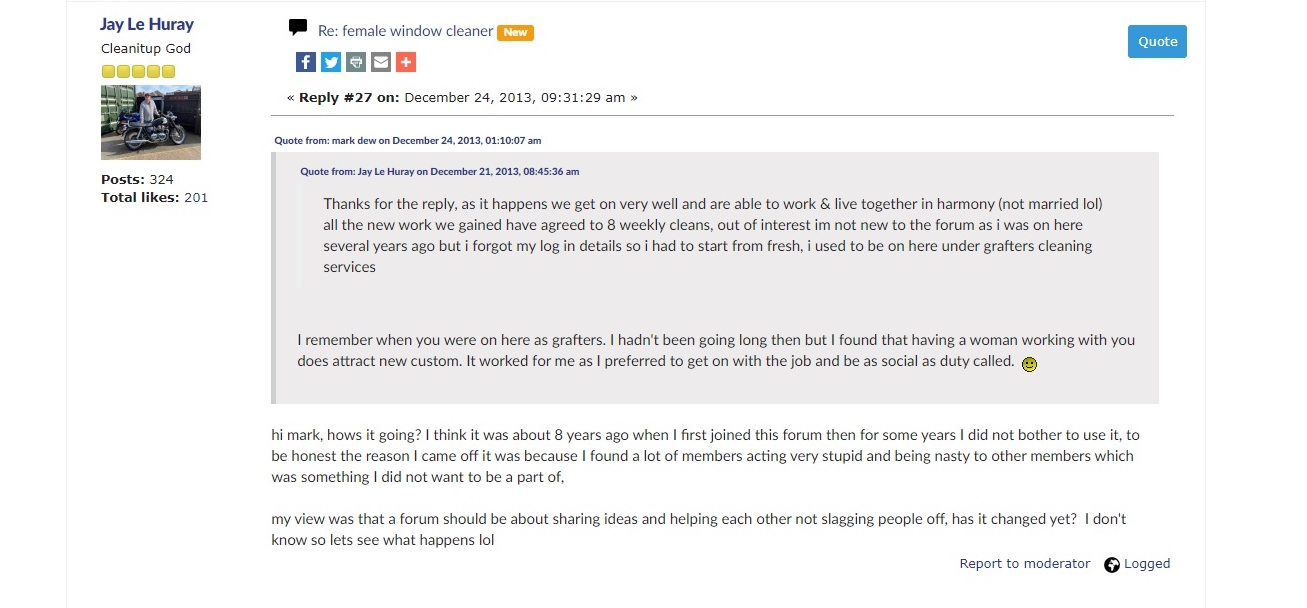This screenshot has height=608, width=1307.
Task: Open the "Re: female window cleaner" link
Action: click(405, 31)
